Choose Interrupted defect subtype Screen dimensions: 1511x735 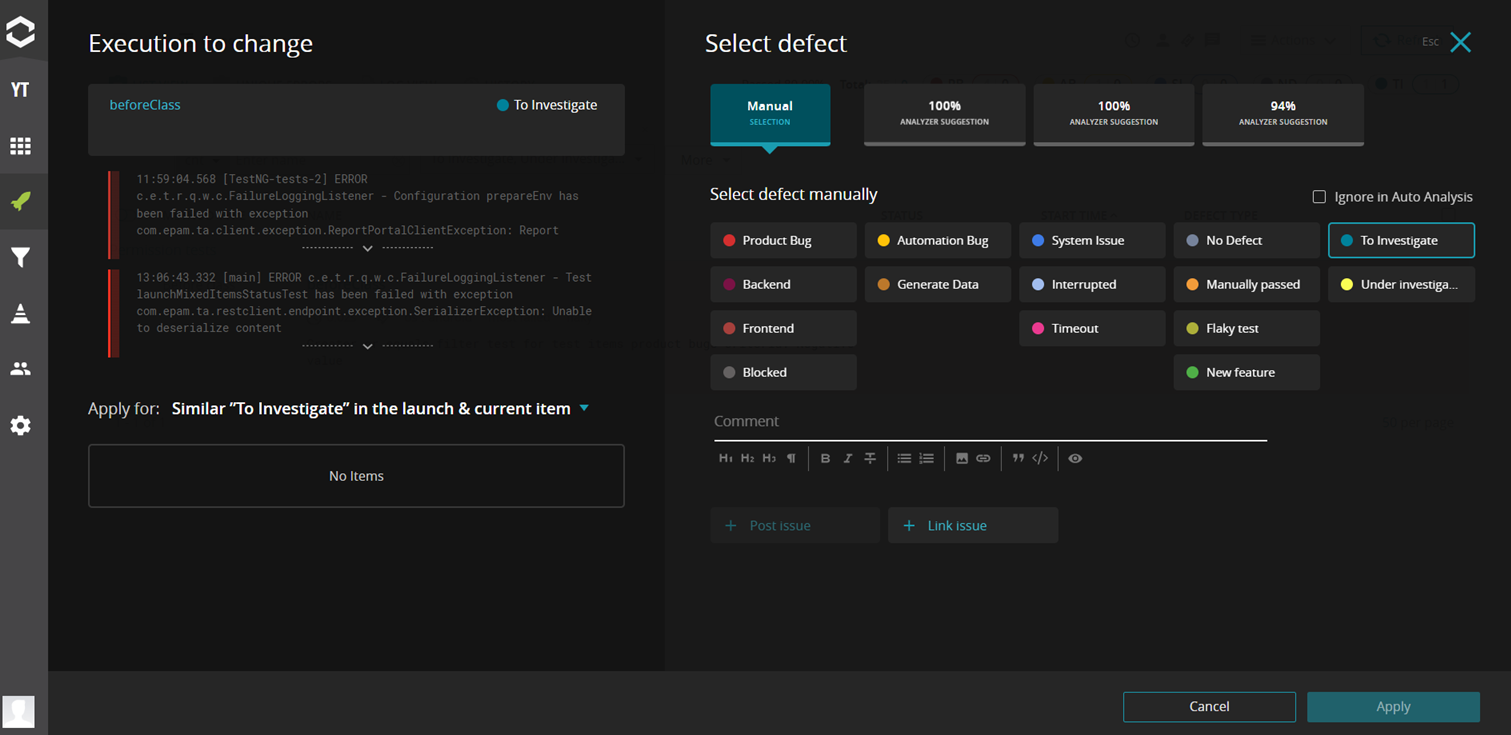[x=1092, y=284]
